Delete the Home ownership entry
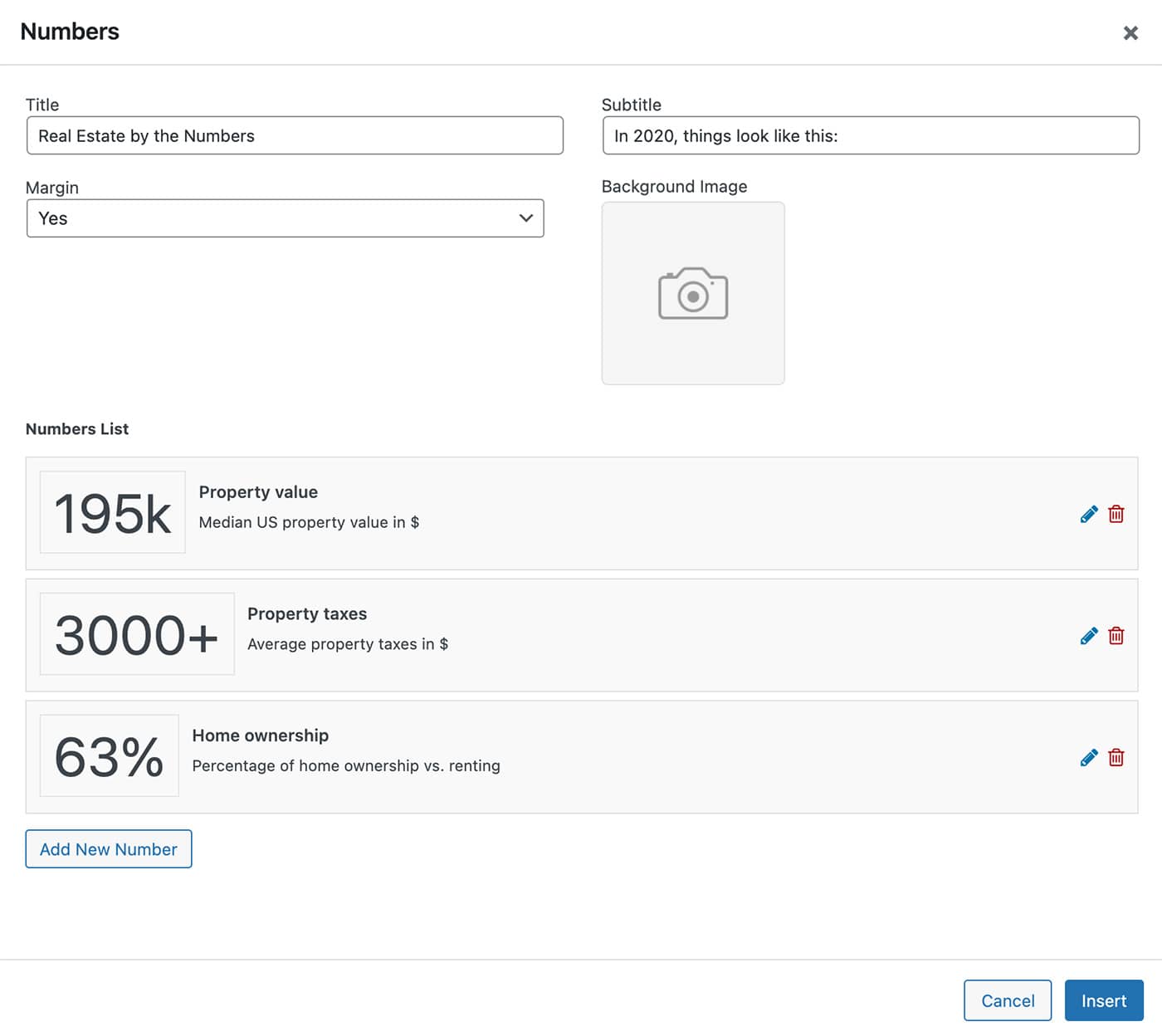 click(1116, 758)
